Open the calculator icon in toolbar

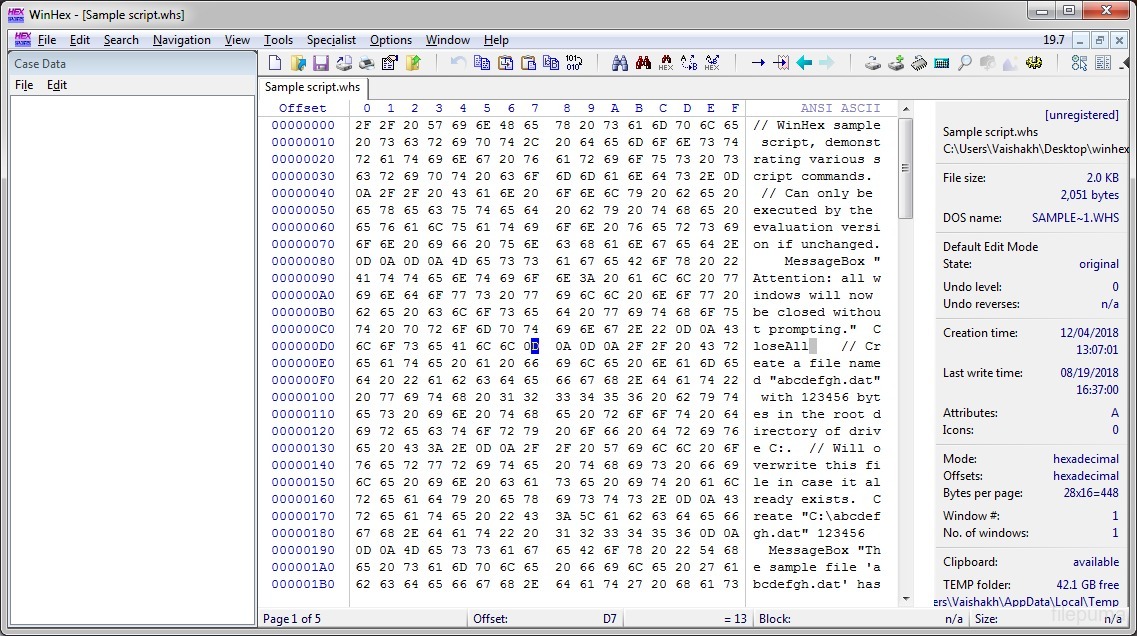[941, 63]
